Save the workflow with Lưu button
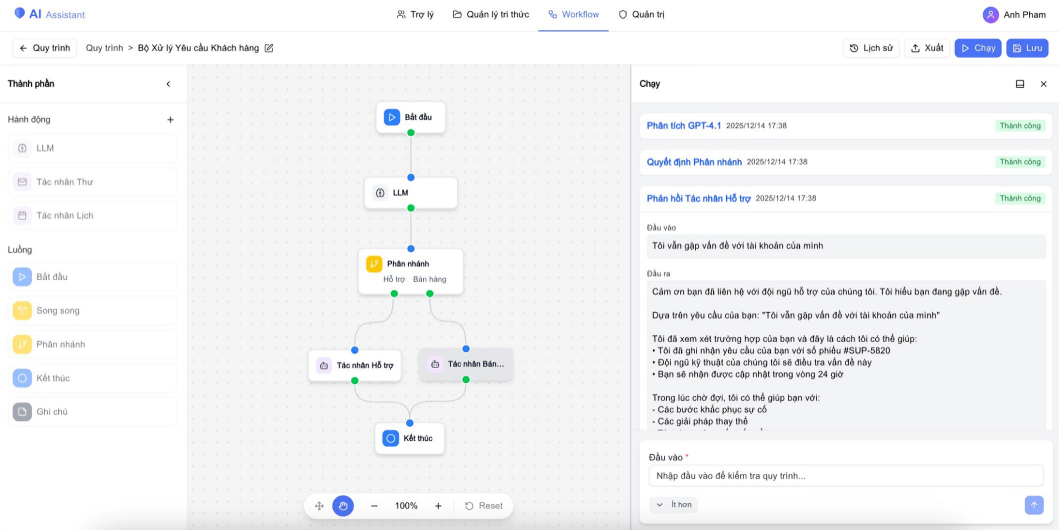1059x530 pixels. tap(1027, 48)
